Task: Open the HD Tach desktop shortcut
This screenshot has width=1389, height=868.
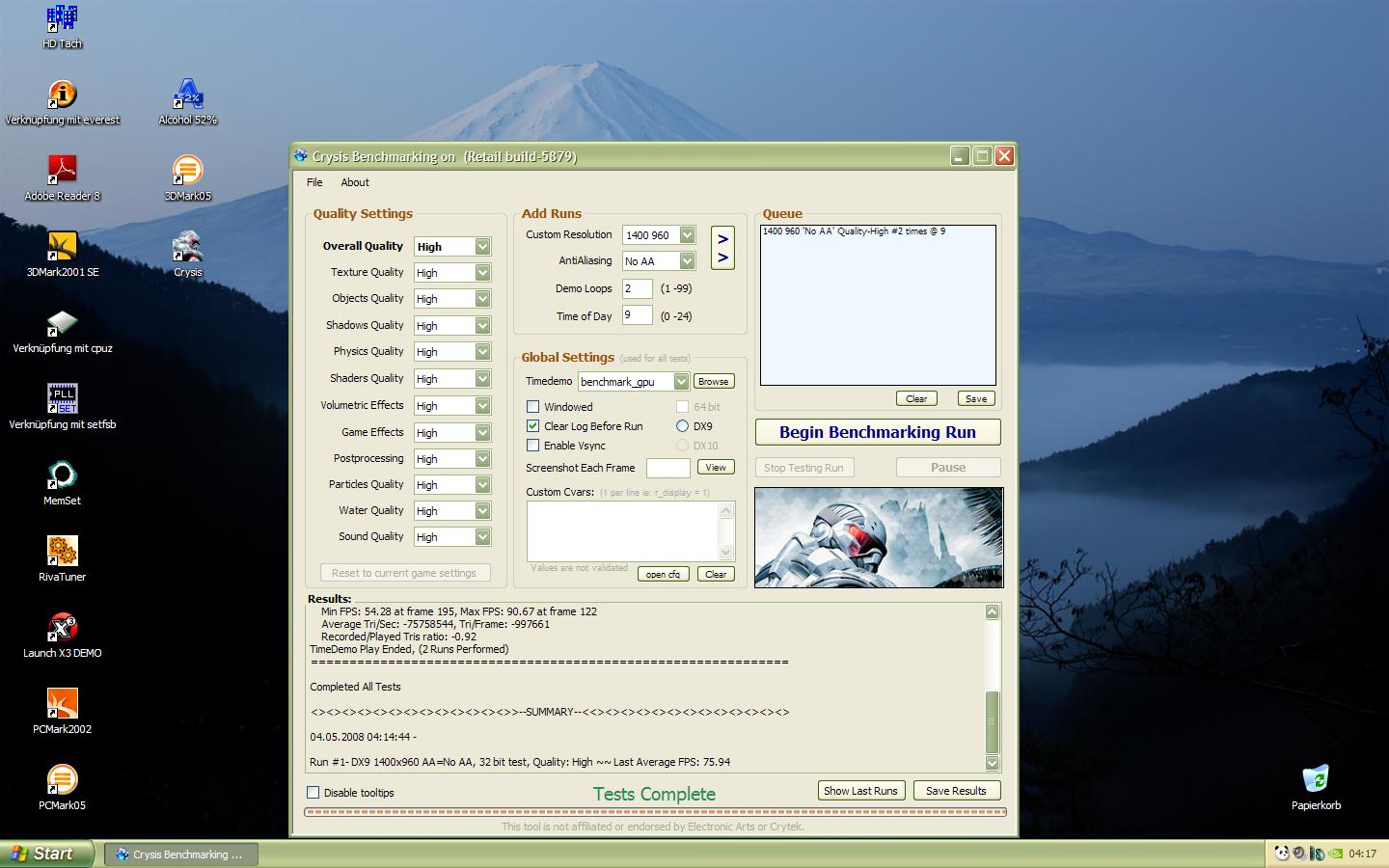Action: (x=62, y=19)
